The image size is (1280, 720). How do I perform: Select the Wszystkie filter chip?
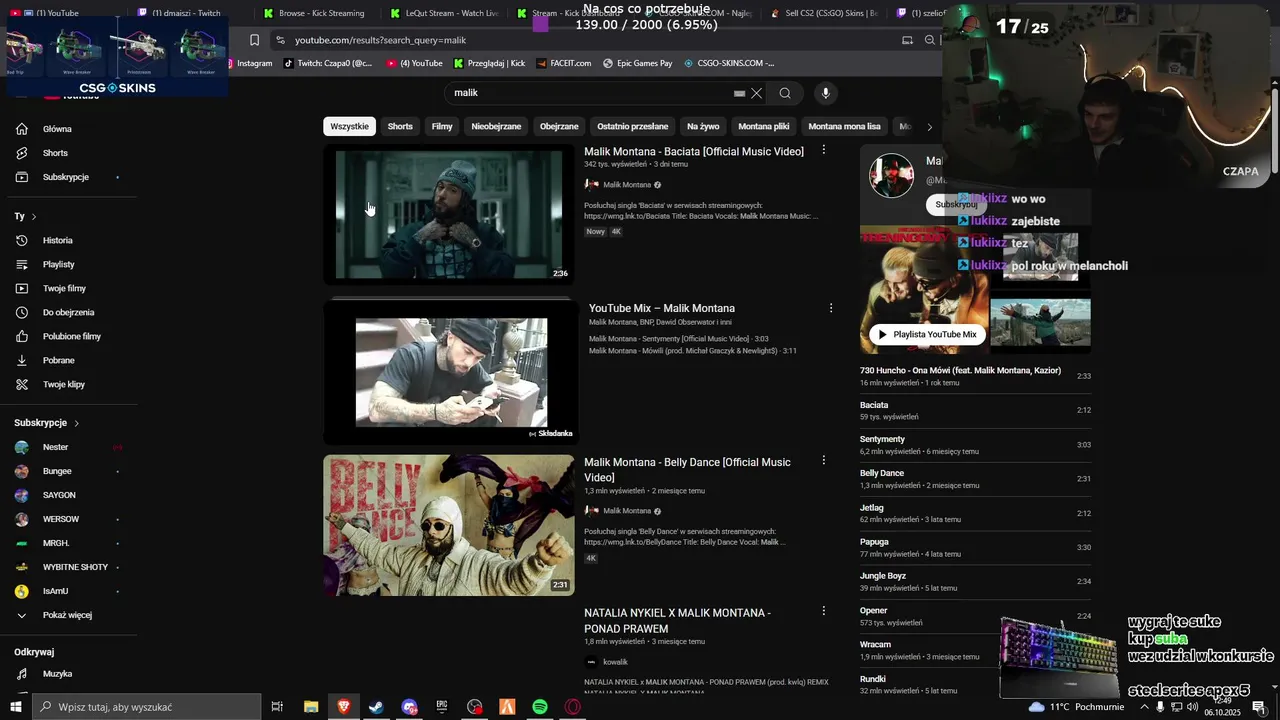point(349,127)
